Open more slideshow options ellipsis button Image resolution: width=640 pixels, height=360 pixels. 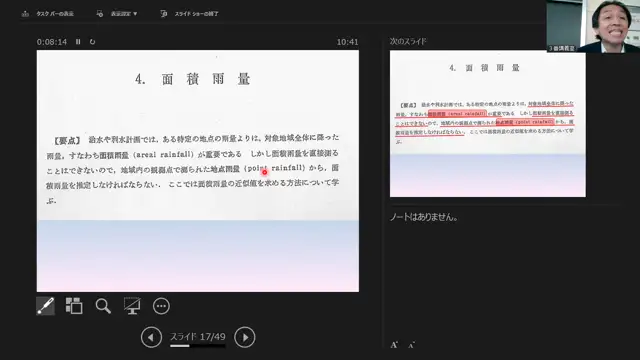161,306
